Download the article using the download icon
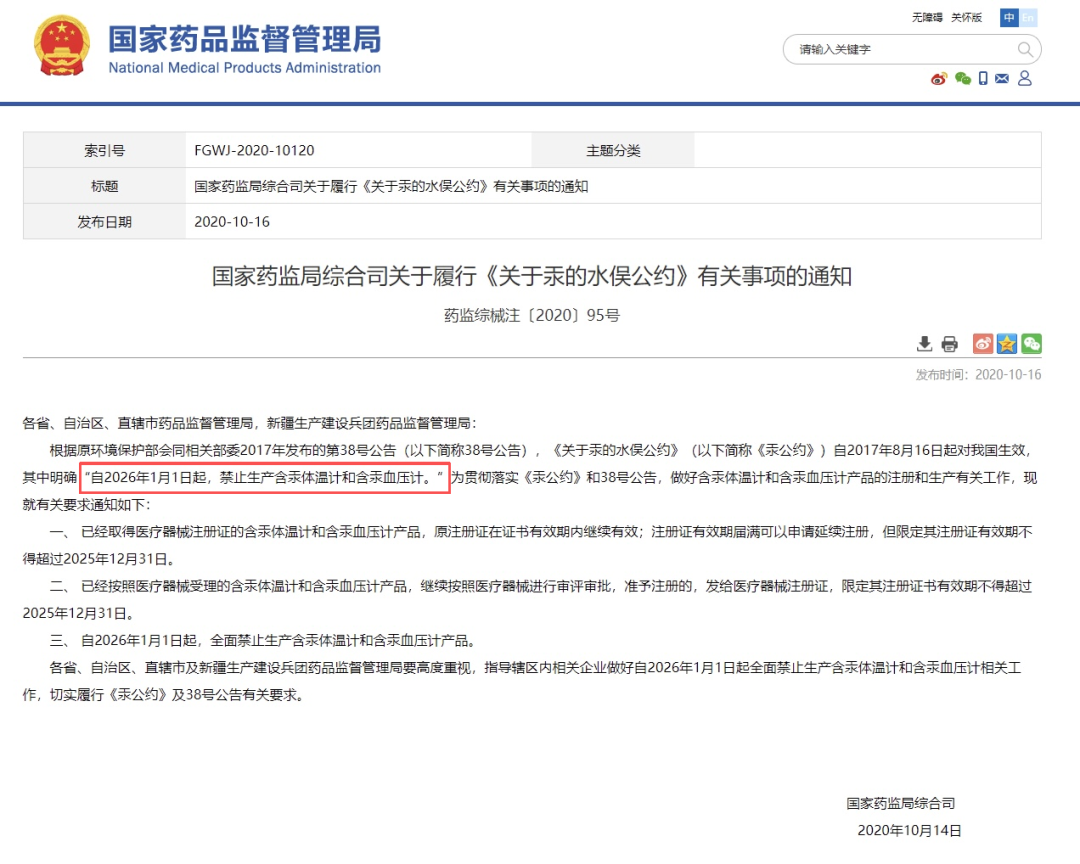This screenshot has height=864, width=1080. pyautogui.click(x=925, y=344)
